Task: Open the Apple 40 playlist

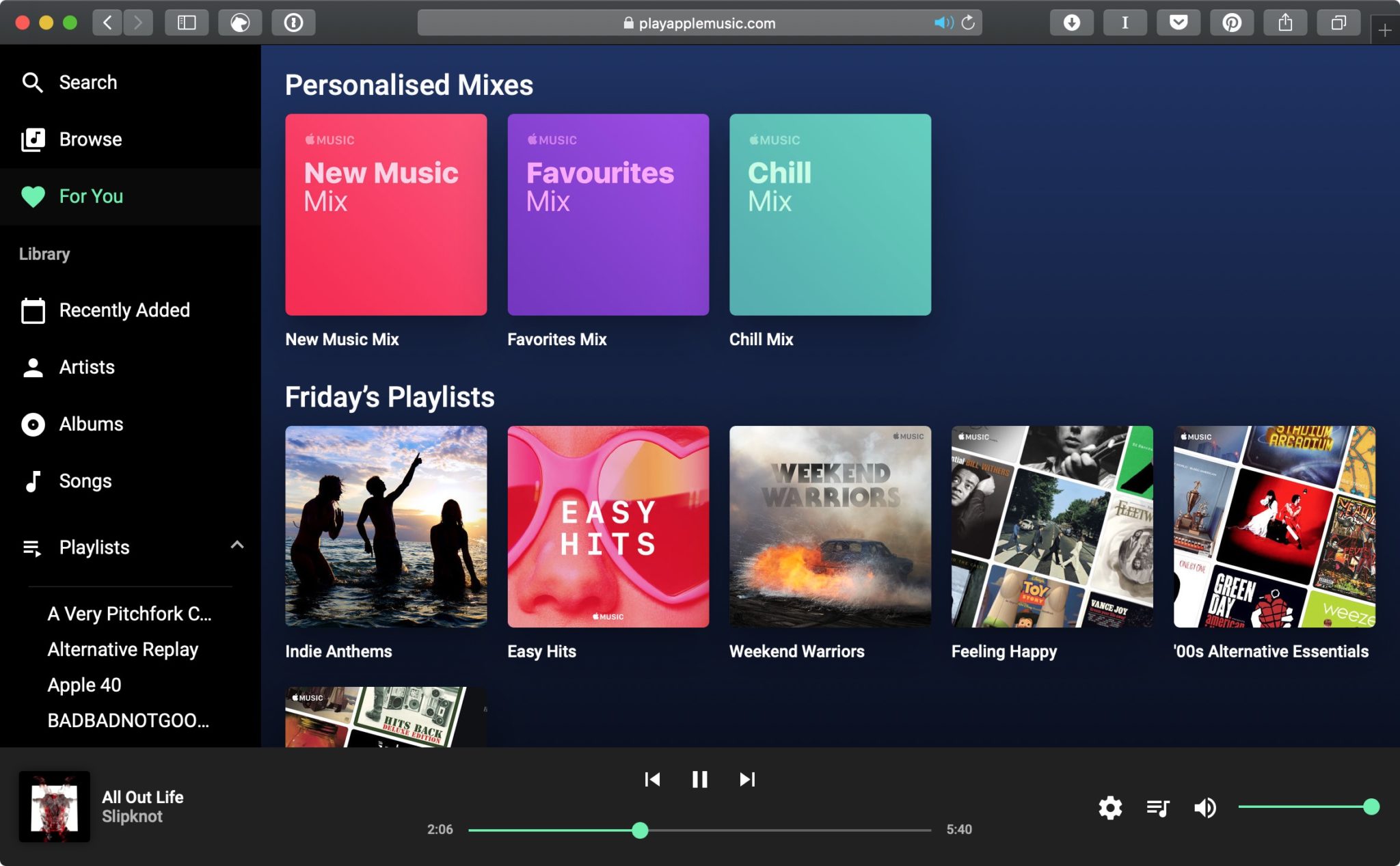Action: [84, 685]
